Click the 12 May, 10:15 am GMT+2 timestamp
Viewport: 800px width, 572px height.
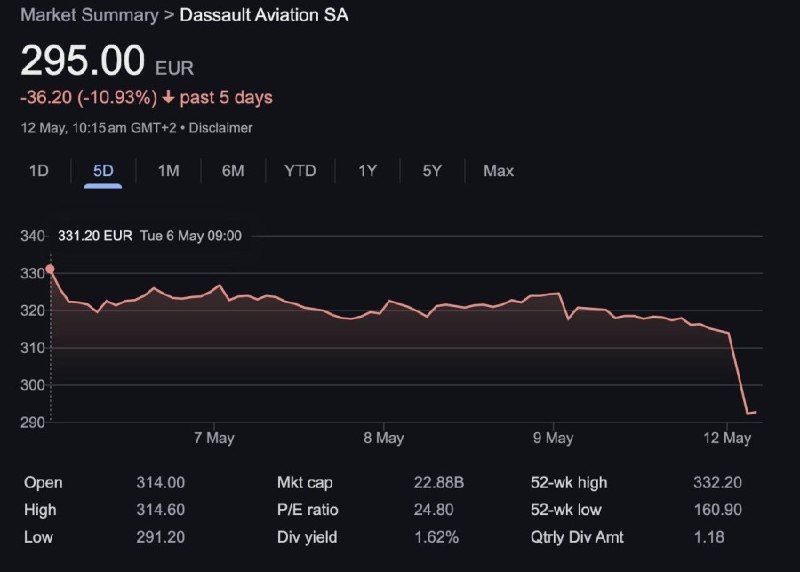98,128
